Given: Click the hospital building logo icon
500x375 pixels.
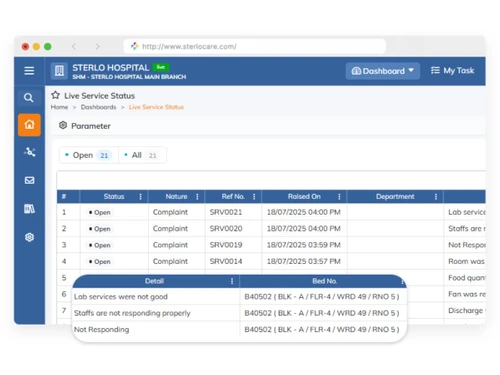Looking at the screenshot, I should tap(59, 71).
